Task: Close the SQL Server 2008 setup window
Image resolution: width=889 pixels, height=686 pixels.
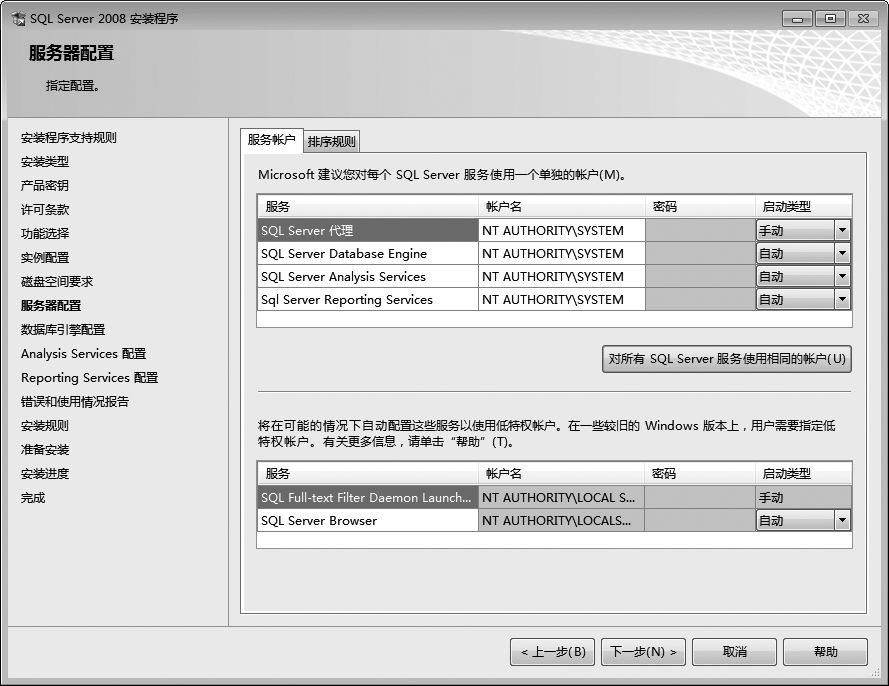Action: click(863, 19)
